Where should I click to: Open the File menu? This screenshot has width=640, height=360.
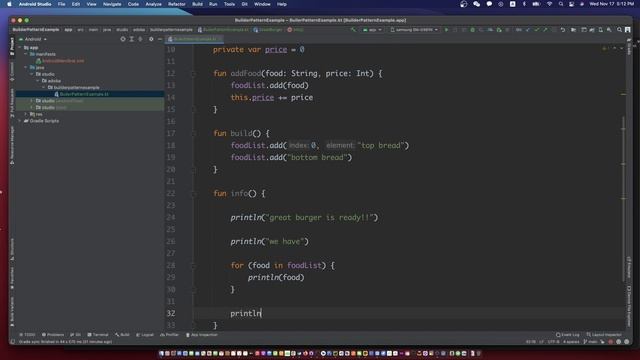[61, 4]
